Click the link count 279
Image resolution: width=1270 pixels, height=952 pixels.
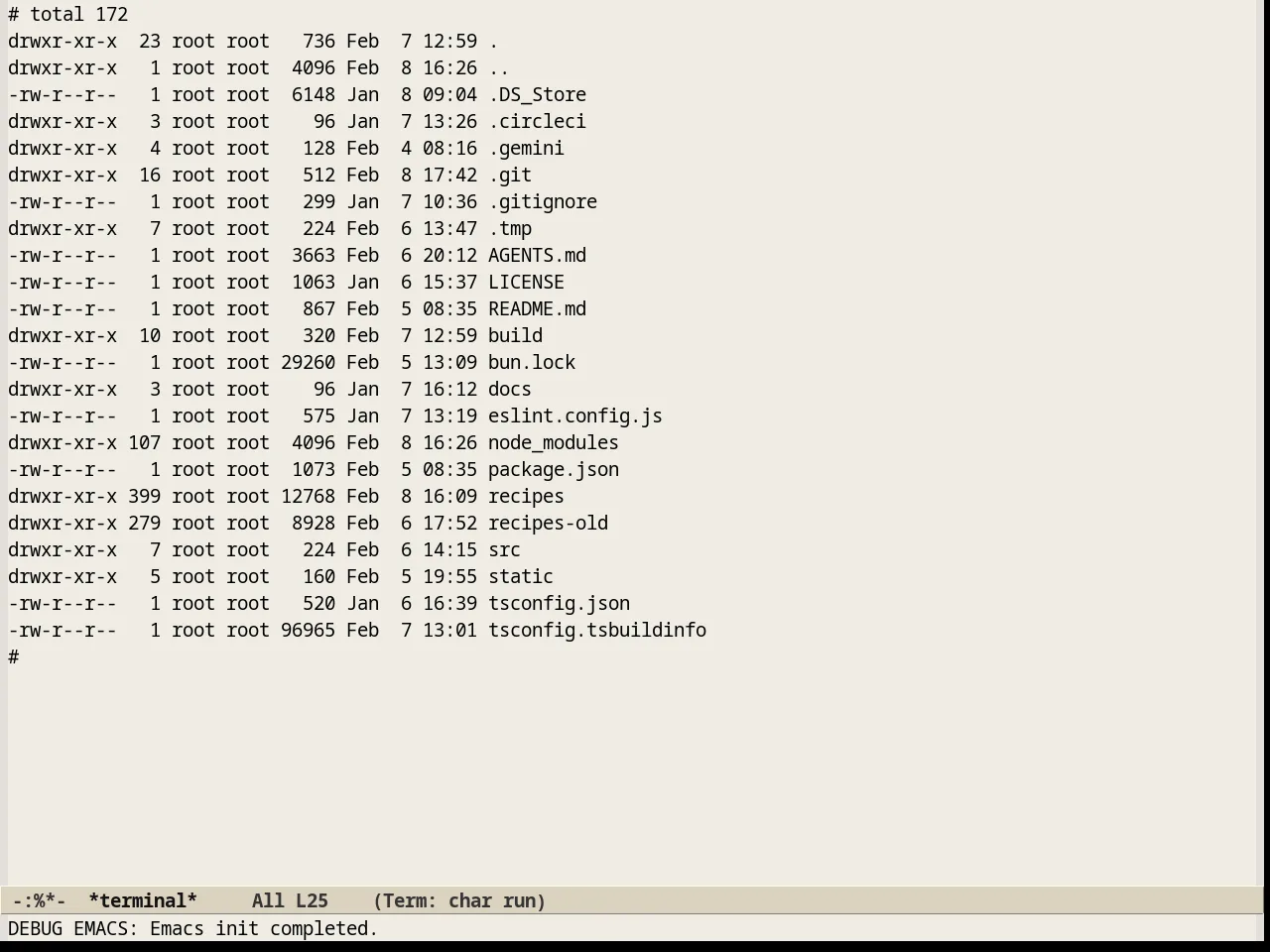[x=144, y=524]
